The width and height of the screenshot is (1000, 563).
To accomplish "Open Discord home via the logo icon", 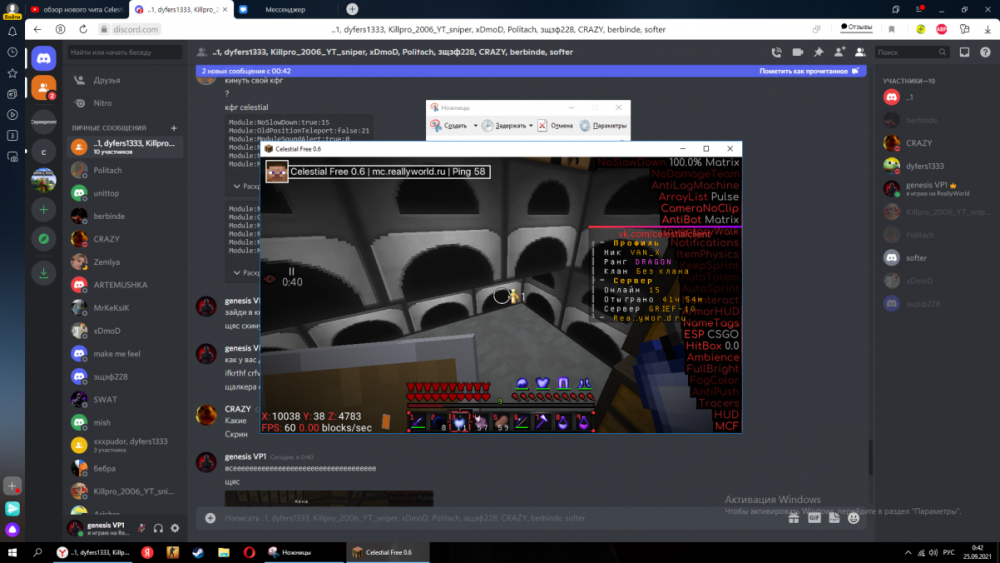I will click(43, 59).
